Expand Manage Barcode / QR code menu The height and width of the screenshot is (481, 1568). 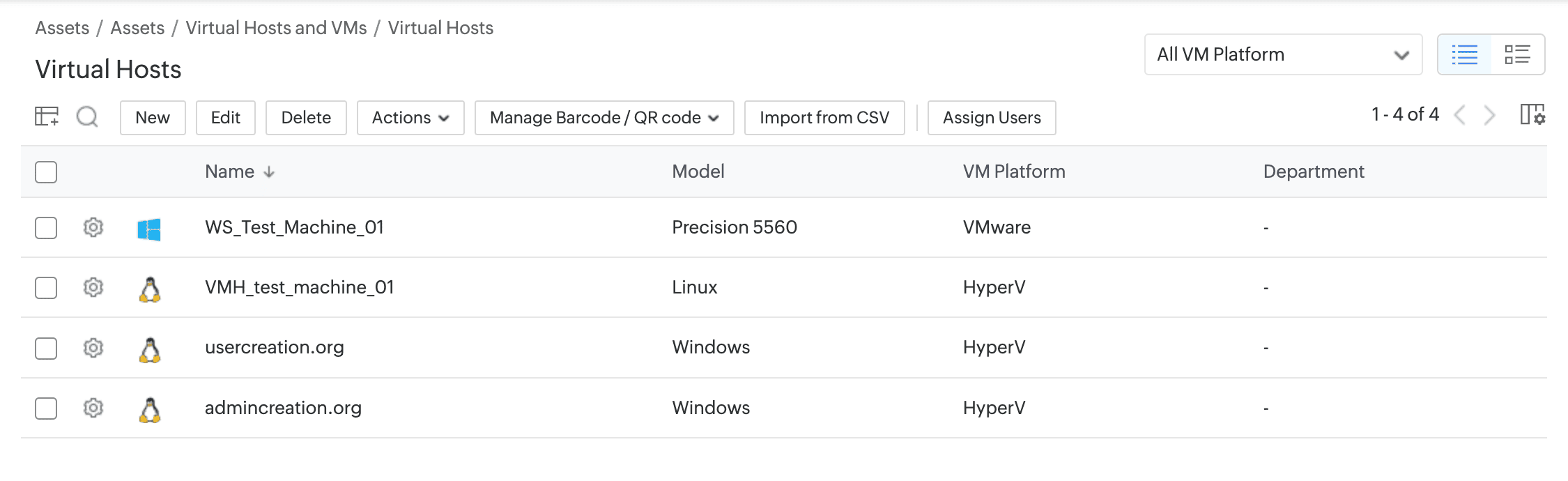click(604, 118)
